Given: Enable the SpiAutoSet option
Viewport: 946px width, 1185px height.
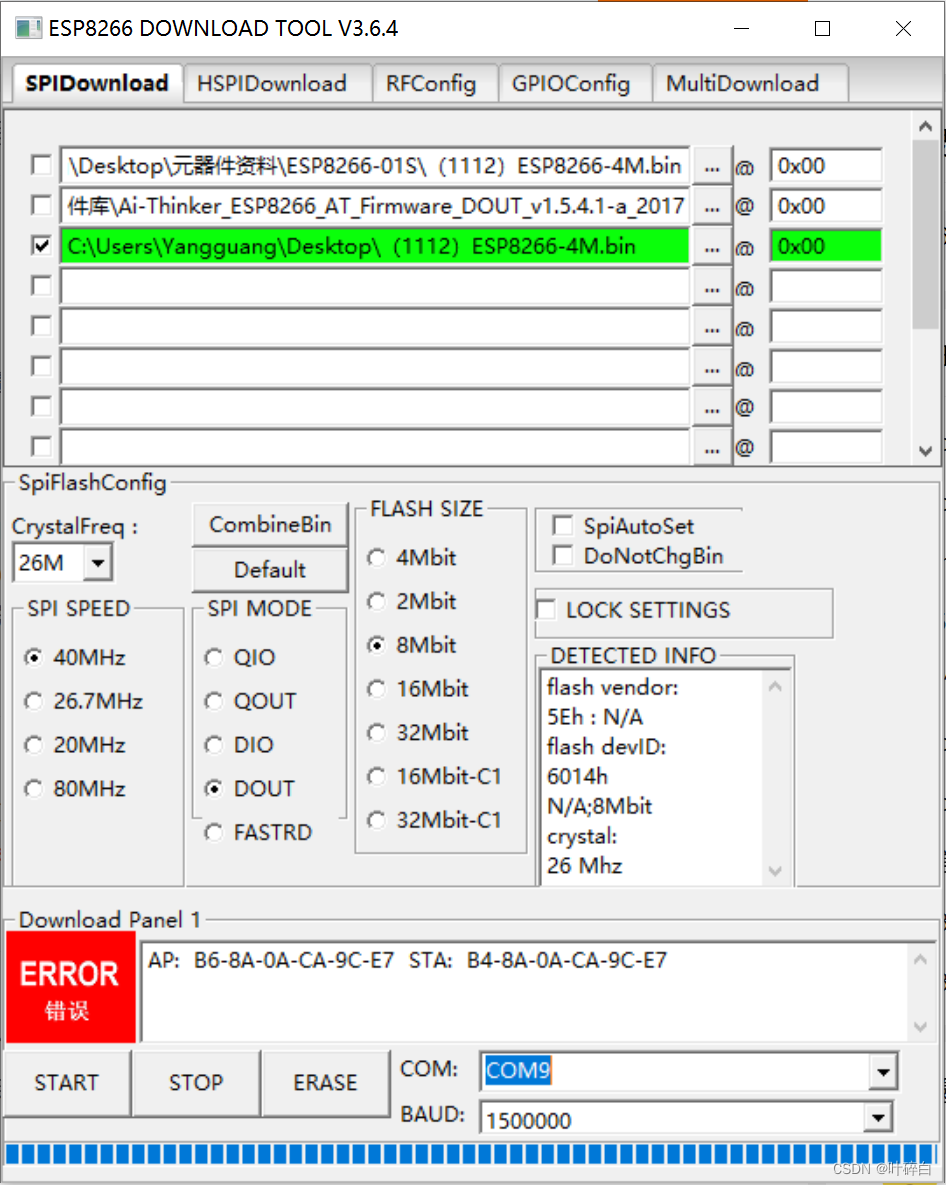Looking at the screenshot, I should coord(563,525).
